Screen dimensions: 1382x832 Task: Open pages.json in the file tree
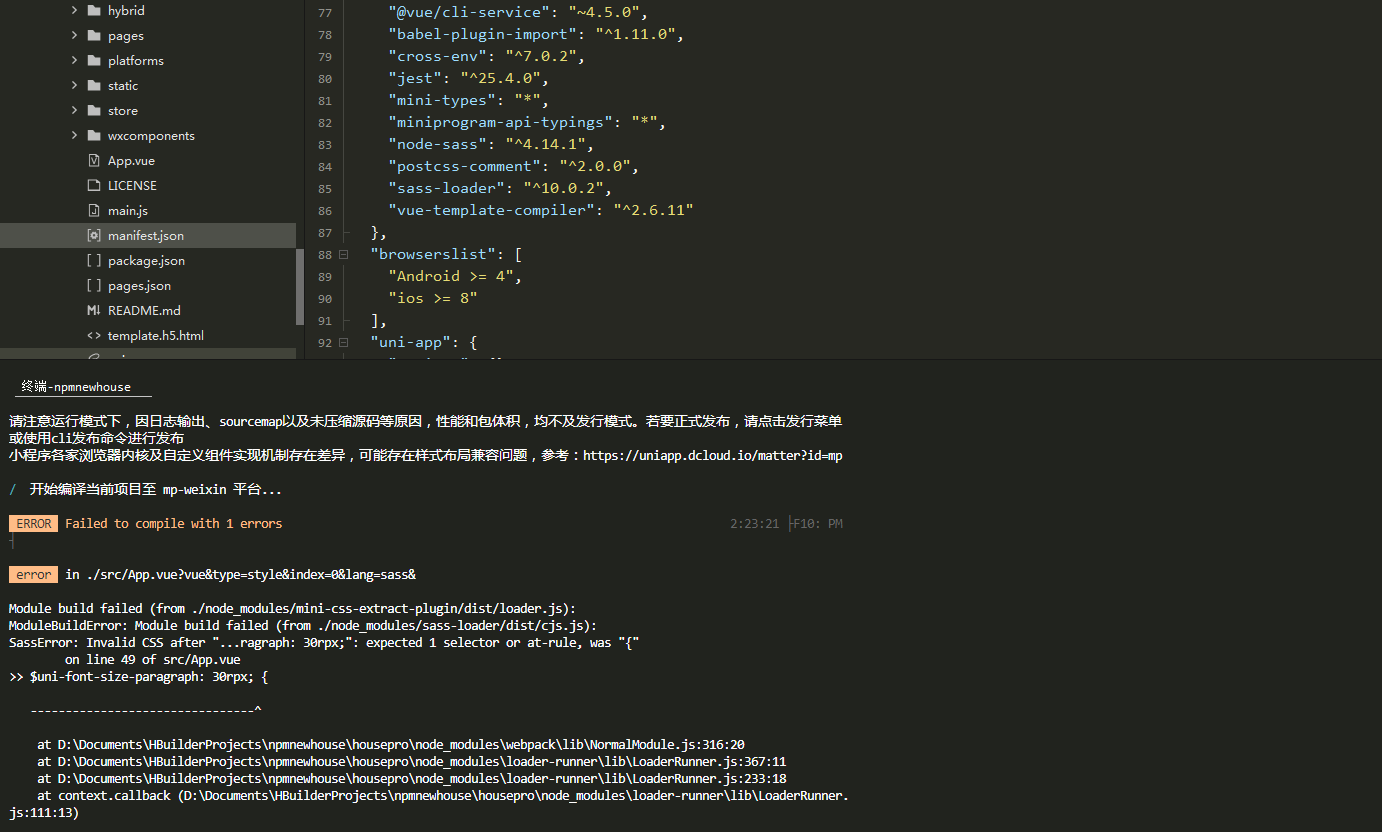[x=139, y=286]
